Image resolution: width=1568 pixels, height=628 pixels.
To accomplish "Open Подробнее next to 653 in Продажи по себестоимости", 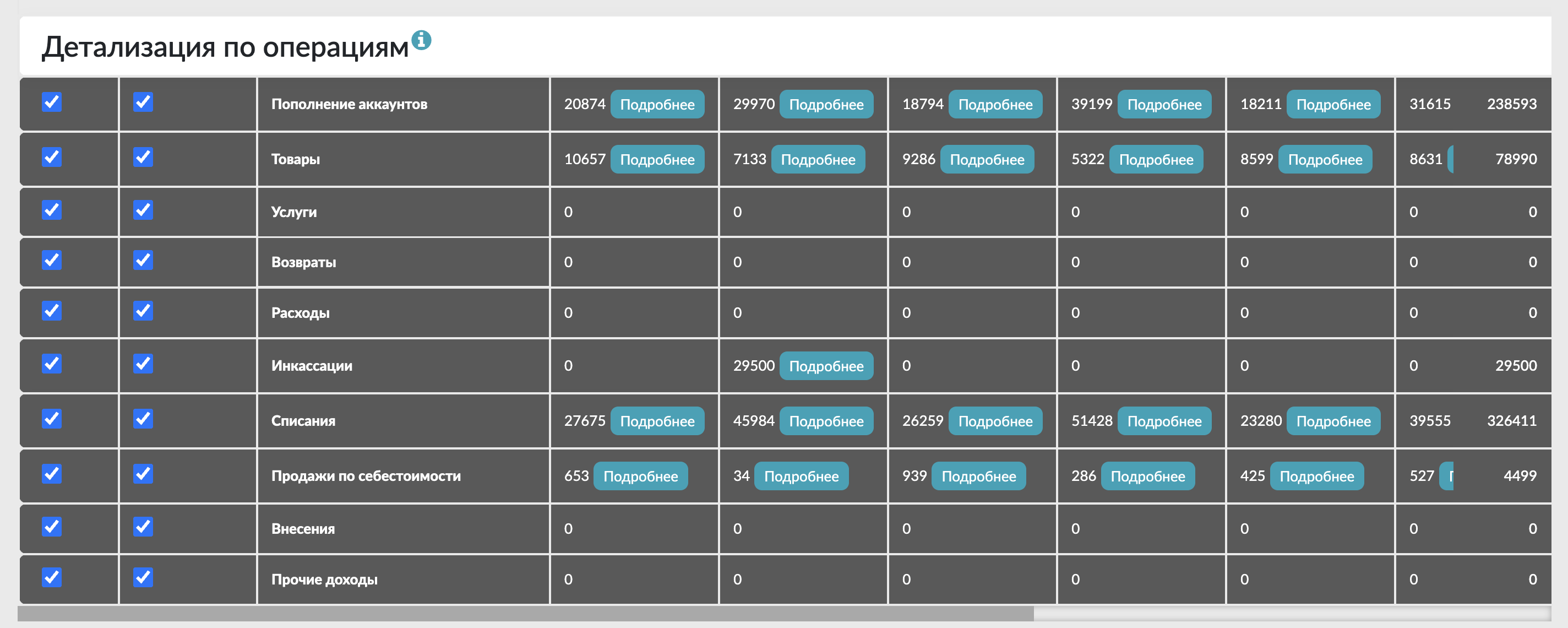I will 640,476.
